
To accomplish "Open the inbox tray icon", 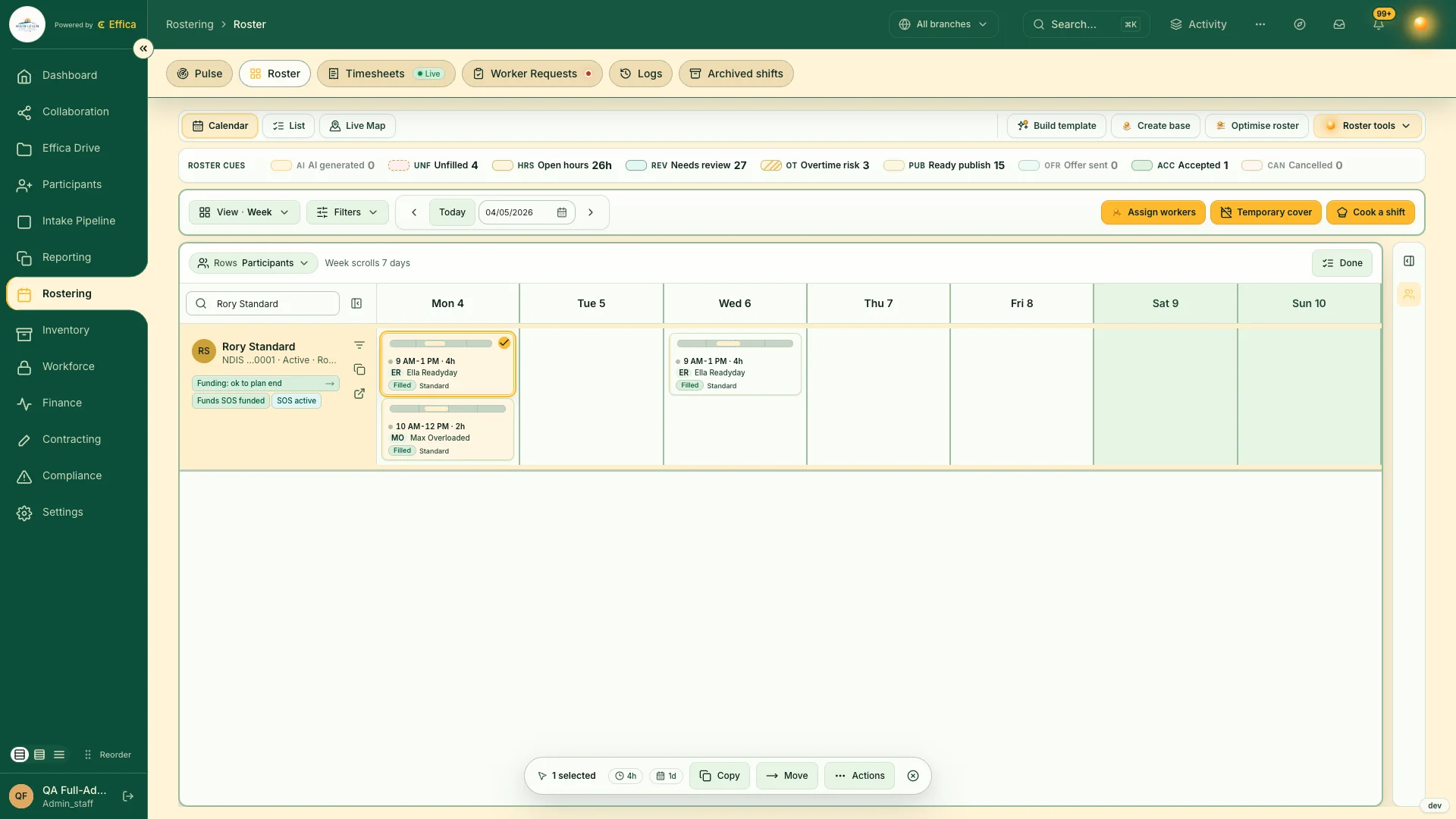I will pos(1339,24).
